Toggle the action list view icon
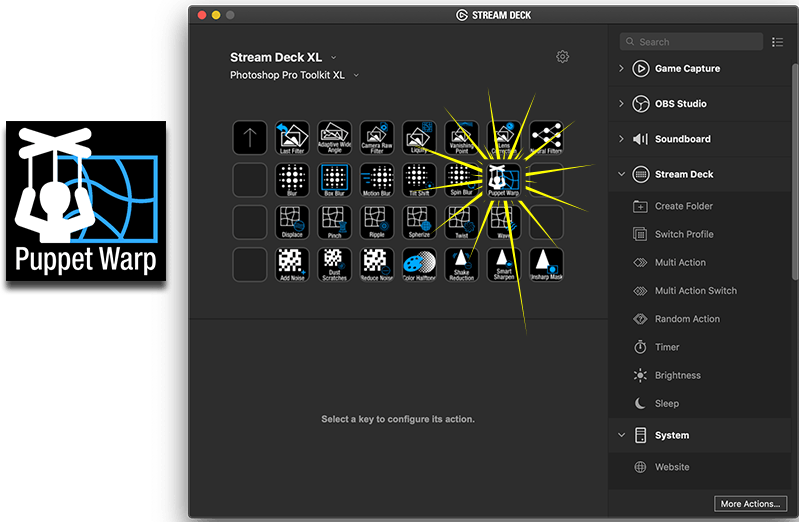The height and width of the screenshot is (522, 799). 777,42
